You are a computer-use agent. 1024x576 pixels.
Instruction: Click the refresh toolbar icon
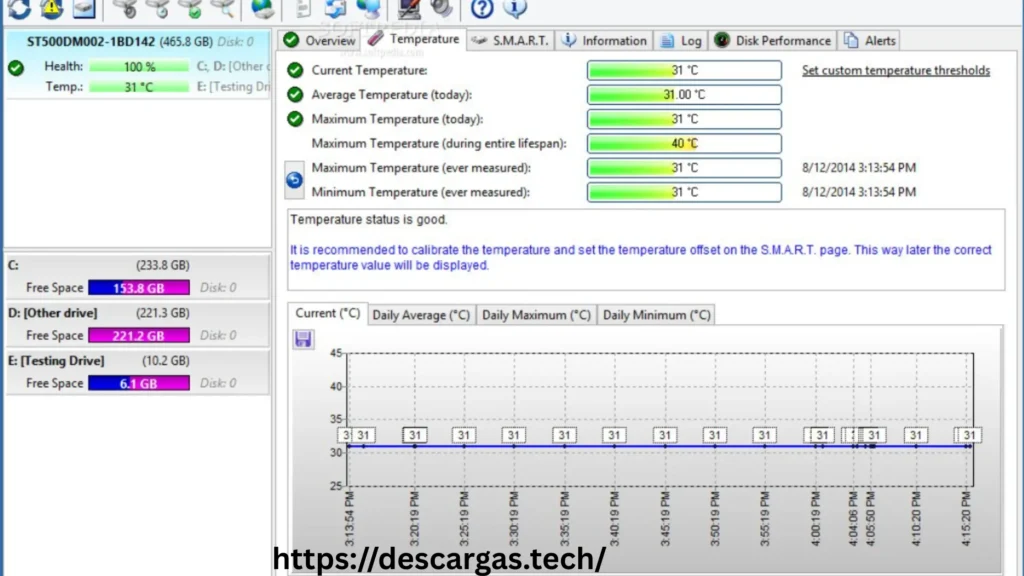coord(20,8)
